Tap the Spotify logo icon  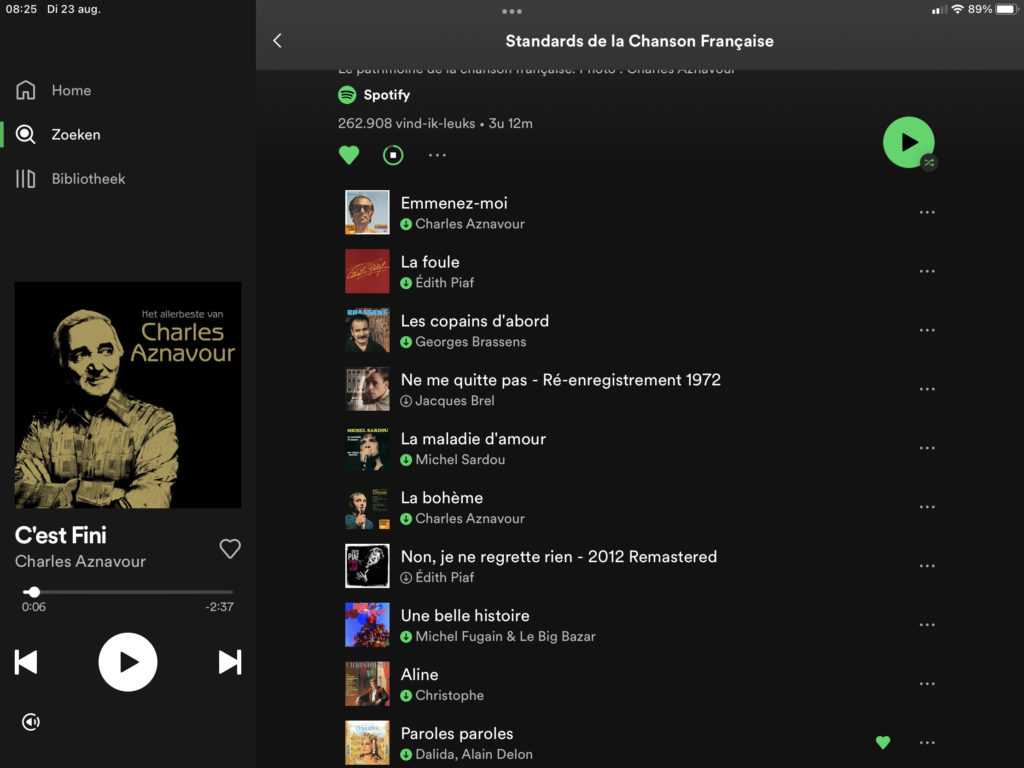(347, 95)
